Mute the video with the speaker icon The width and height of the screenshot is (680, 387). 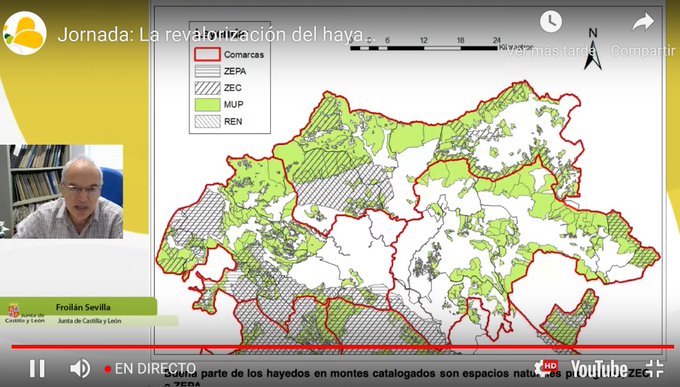tap(80, 369)
